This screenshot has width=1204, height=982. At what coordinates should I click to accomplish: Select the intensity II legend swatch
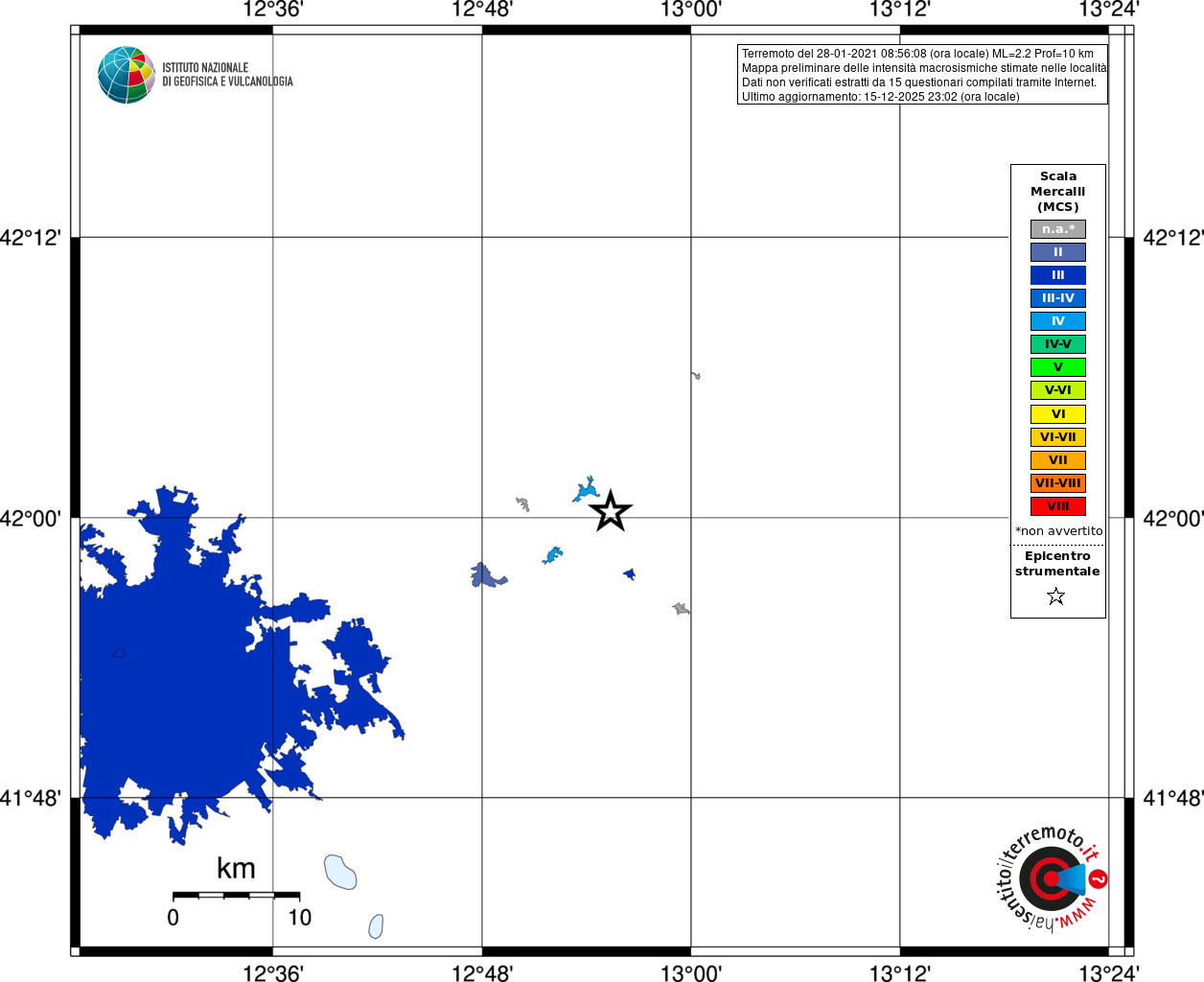[x=1058, y=252]
